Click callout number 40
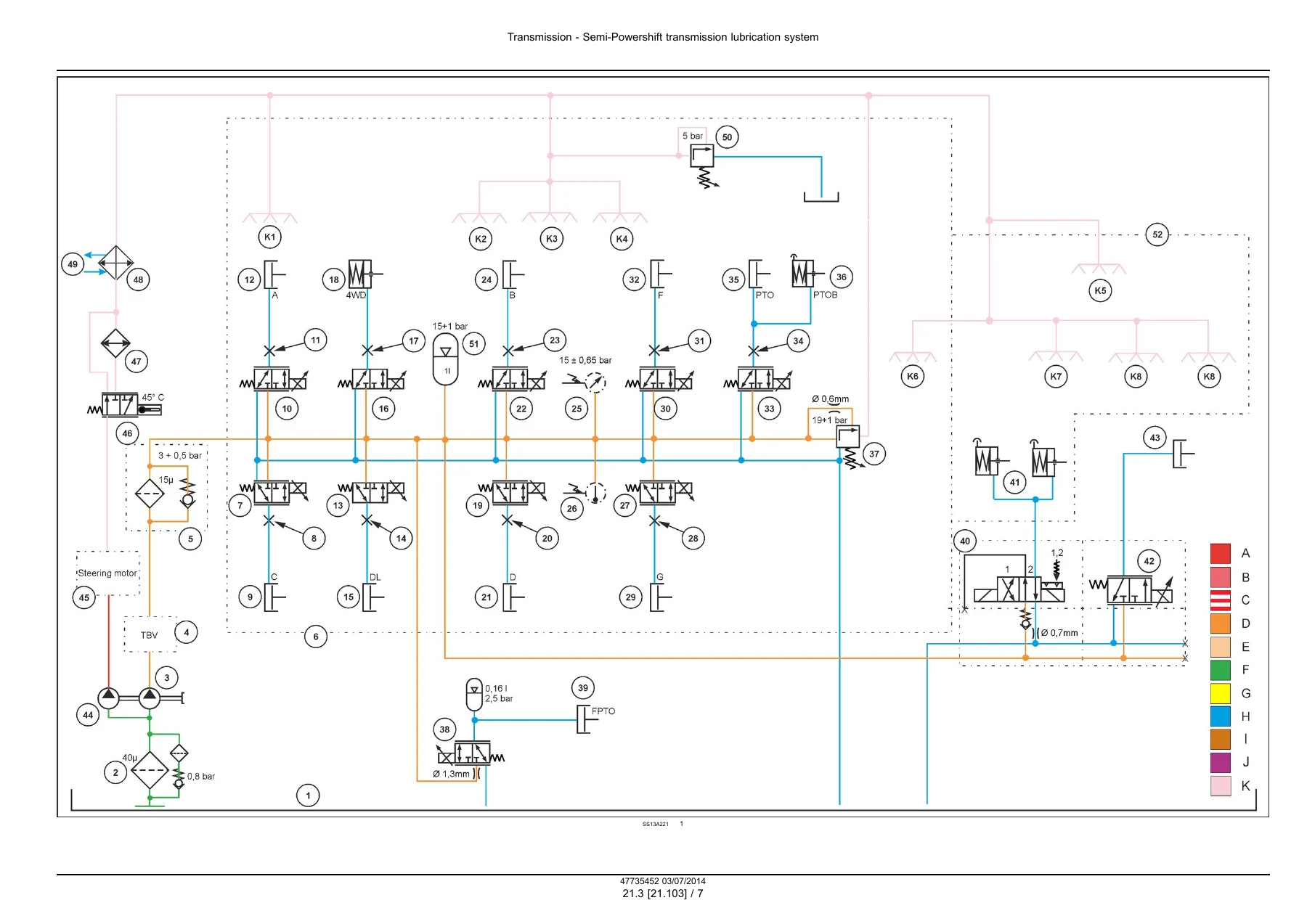This screenshot has width=1307, height=924. tap(964, 541)
